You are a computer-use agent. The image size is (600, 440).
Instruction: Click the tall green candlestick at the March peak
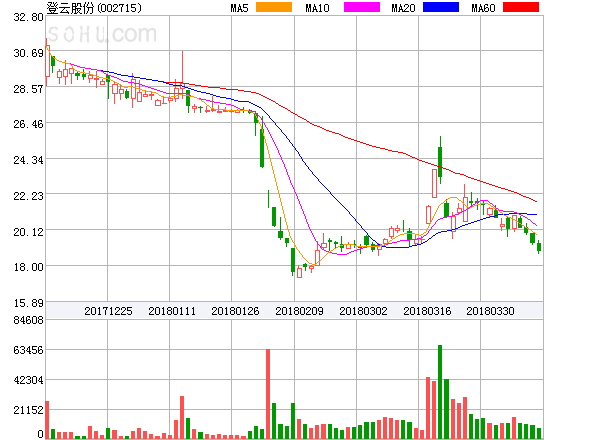tap(440, 161)
